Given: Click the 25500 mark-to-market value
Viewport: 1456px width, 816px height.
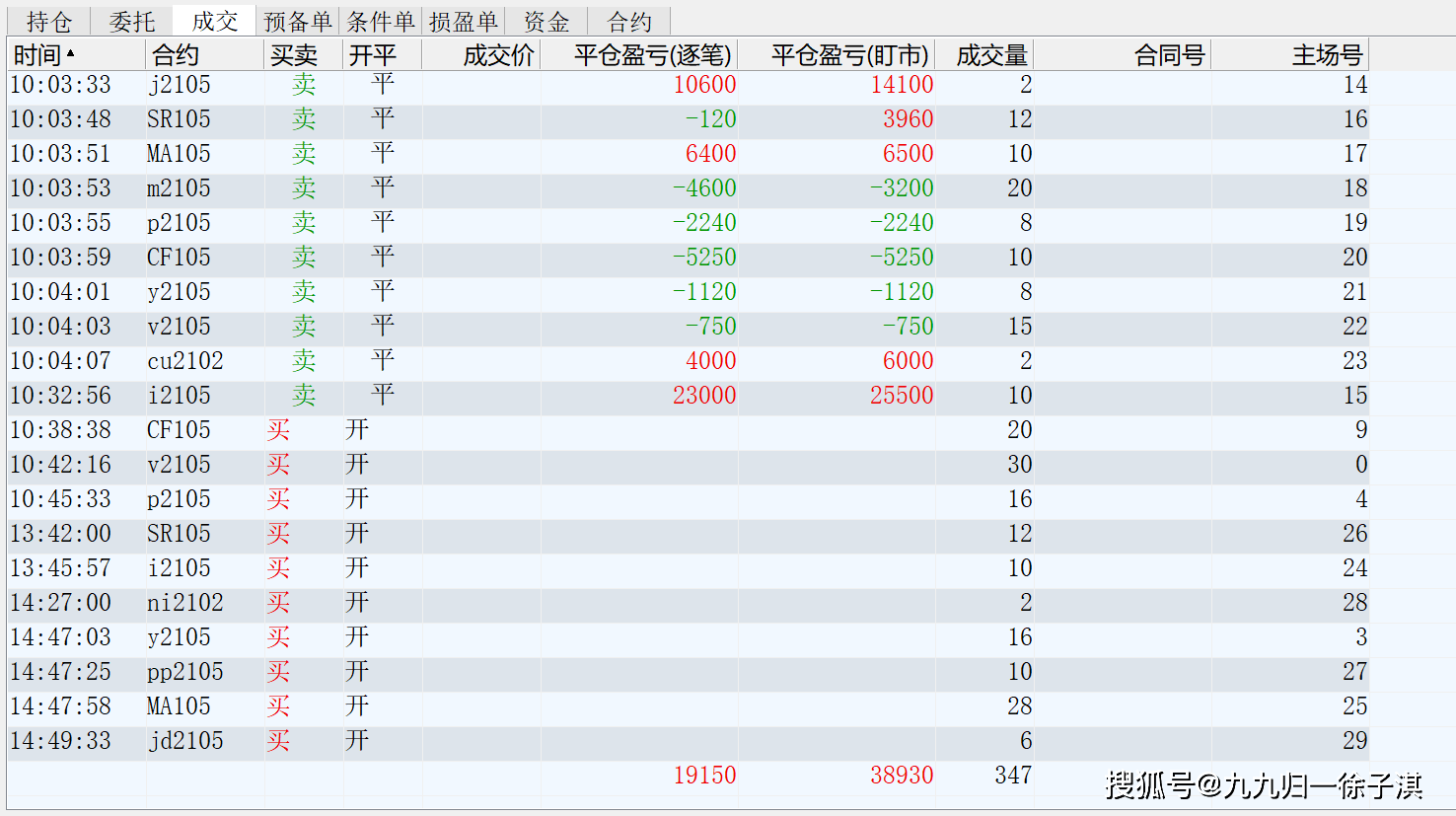Looking at the screenshot, I should point(902,396).
